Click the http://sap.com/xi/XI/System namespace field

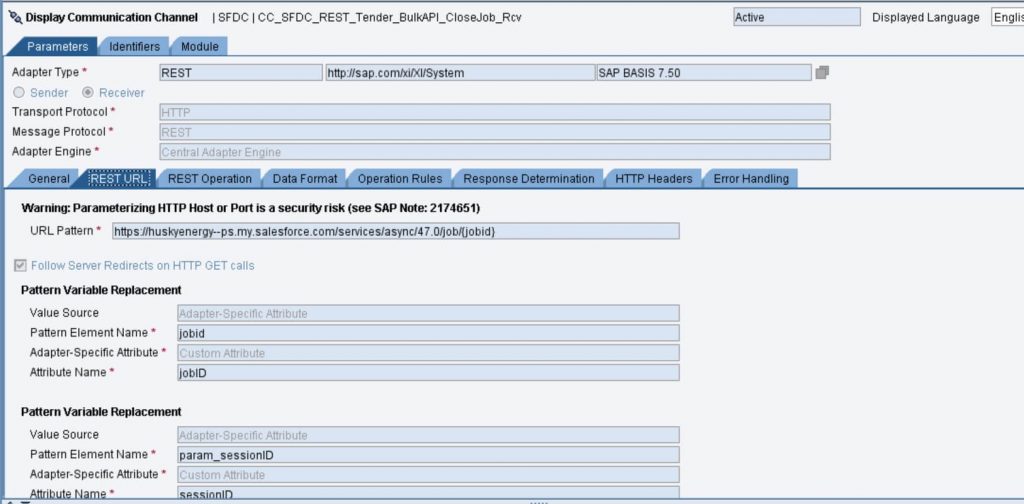(x=460, y=72)
